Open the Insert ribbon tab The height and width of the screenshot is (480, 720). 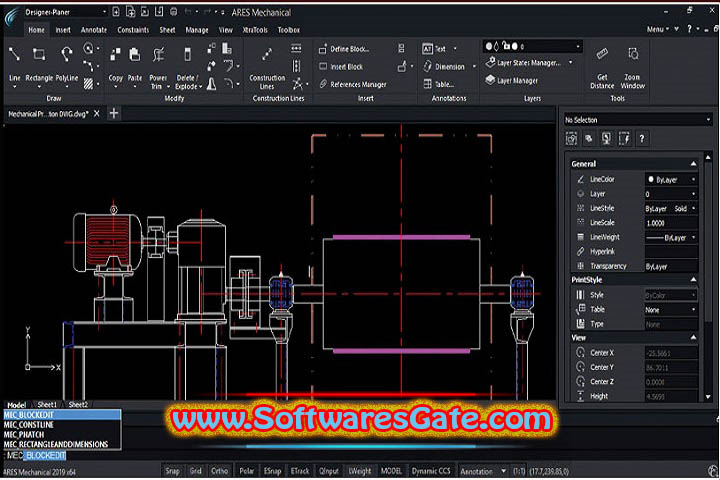pyautogui.click(x=63, y=30)
